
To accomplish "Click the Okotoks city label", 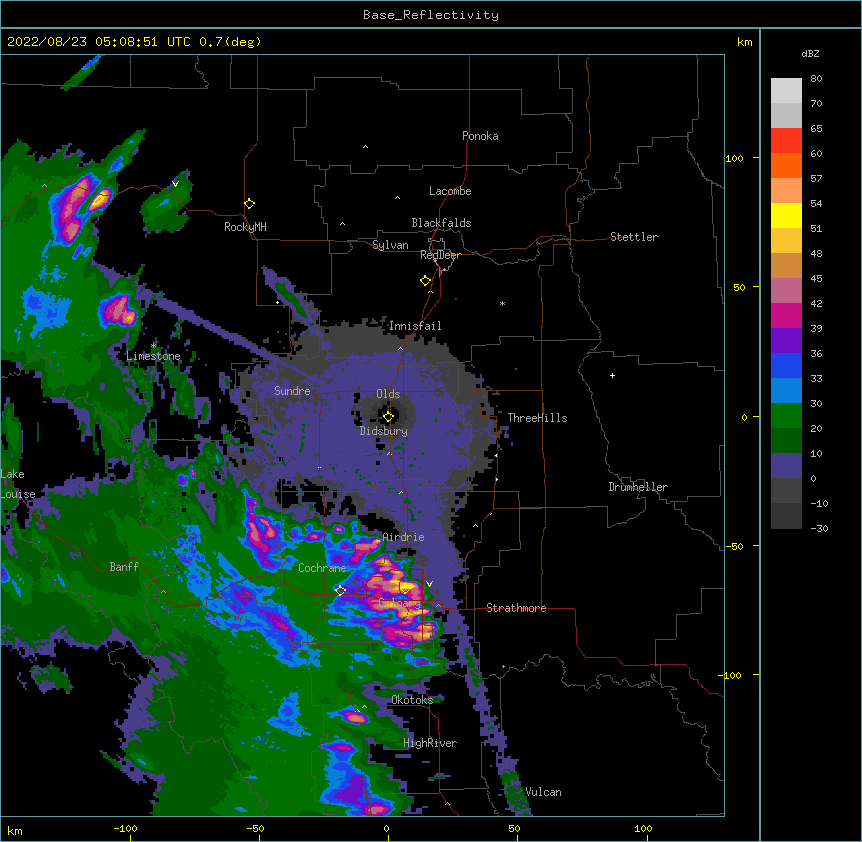I will click(x=412, y=700).
